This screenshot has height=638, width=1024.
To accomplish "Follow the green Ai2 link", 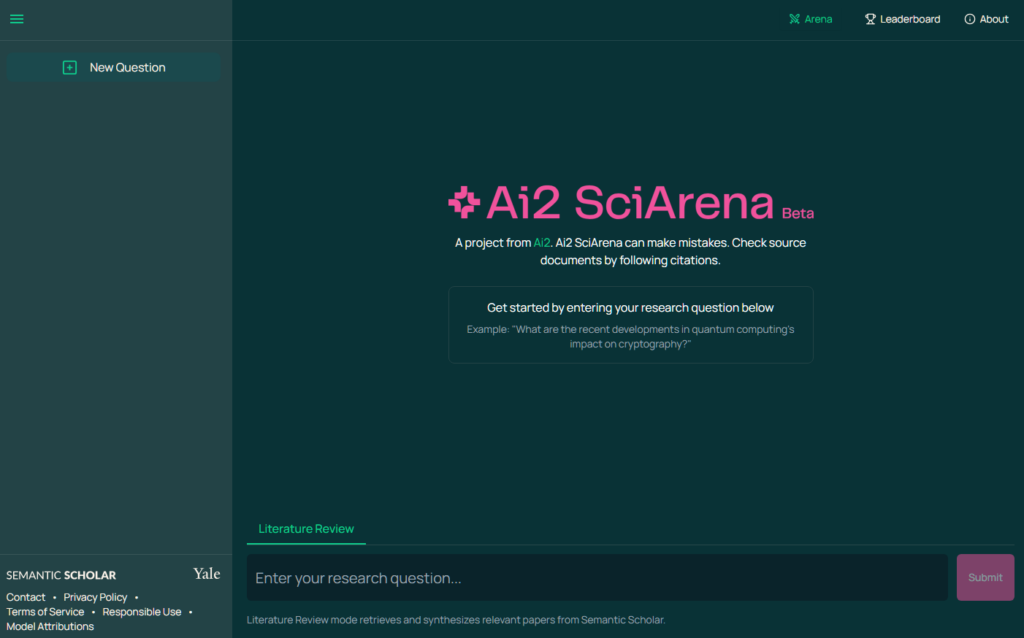I will pyautogui.click(x=541, y=243).
